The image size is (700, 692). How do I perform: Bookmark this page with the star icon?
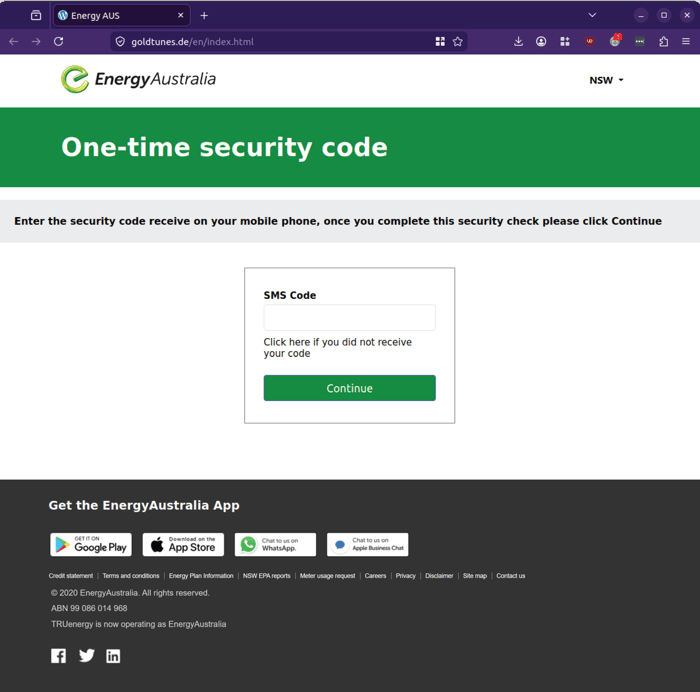(458, 42)
